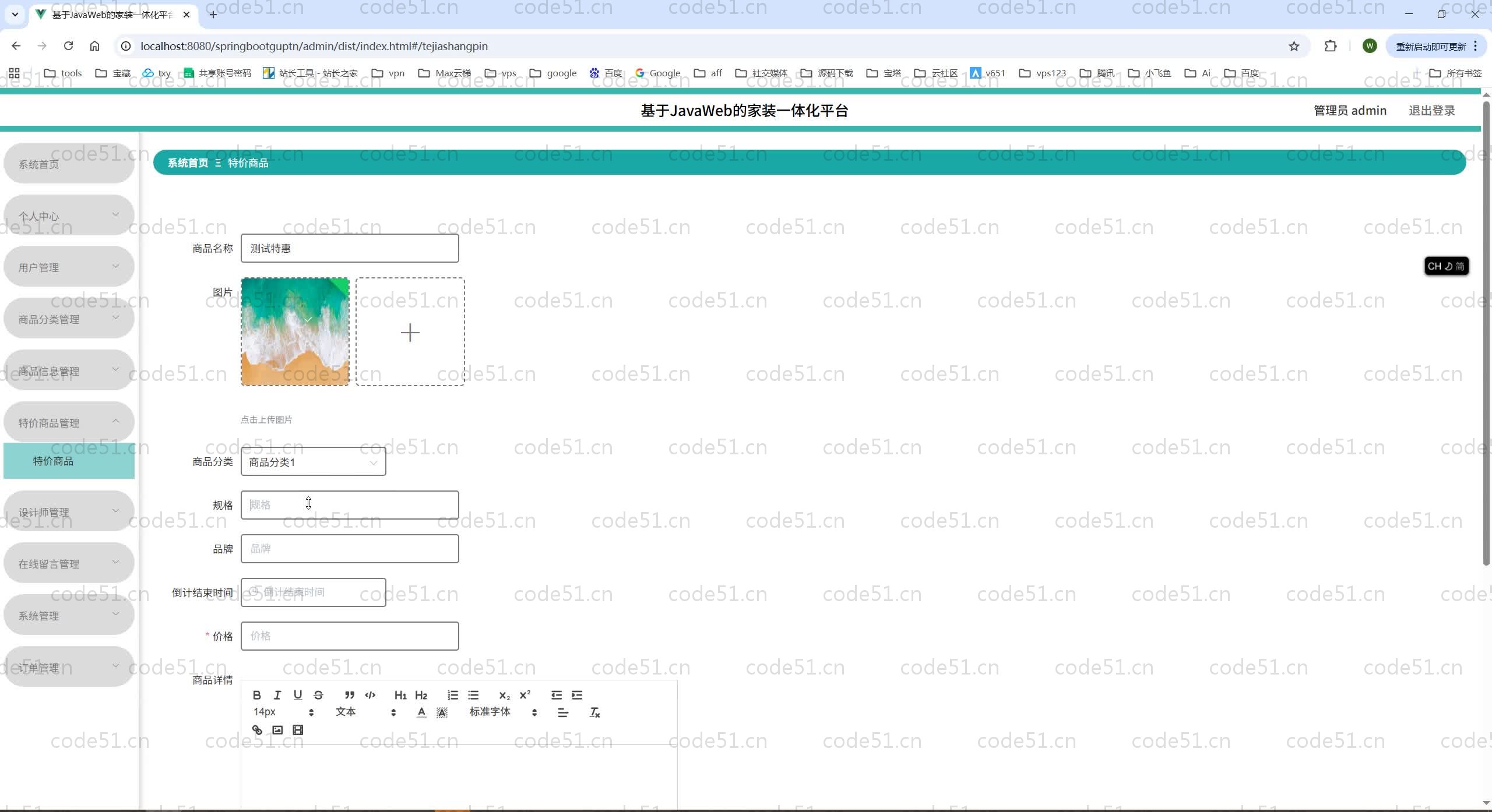Insert an ordered numbered list
This screenshot has height=812, width=1492.
pos(453,695)
